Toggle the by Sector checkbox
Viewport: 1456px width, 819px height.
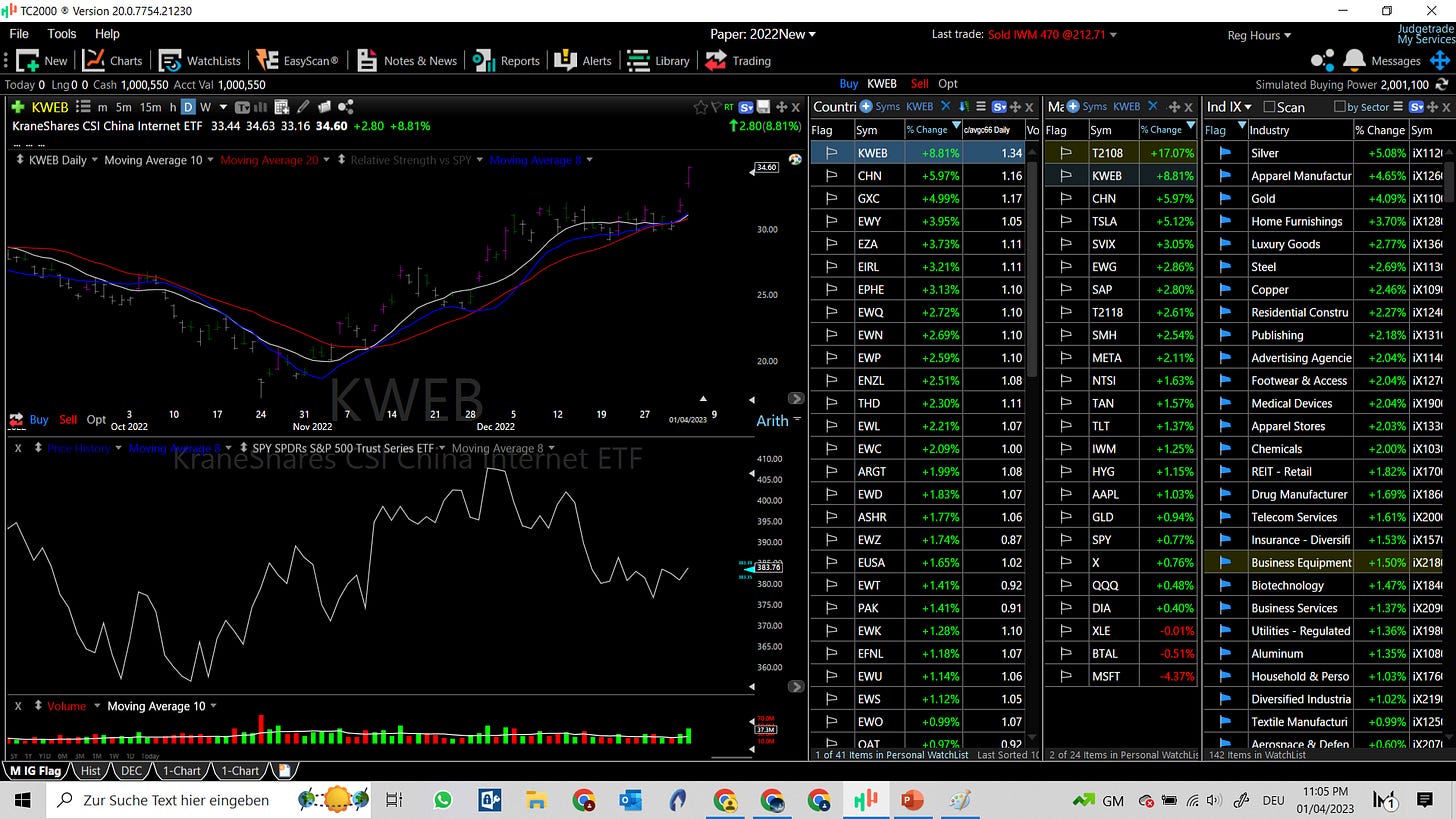1340,107
